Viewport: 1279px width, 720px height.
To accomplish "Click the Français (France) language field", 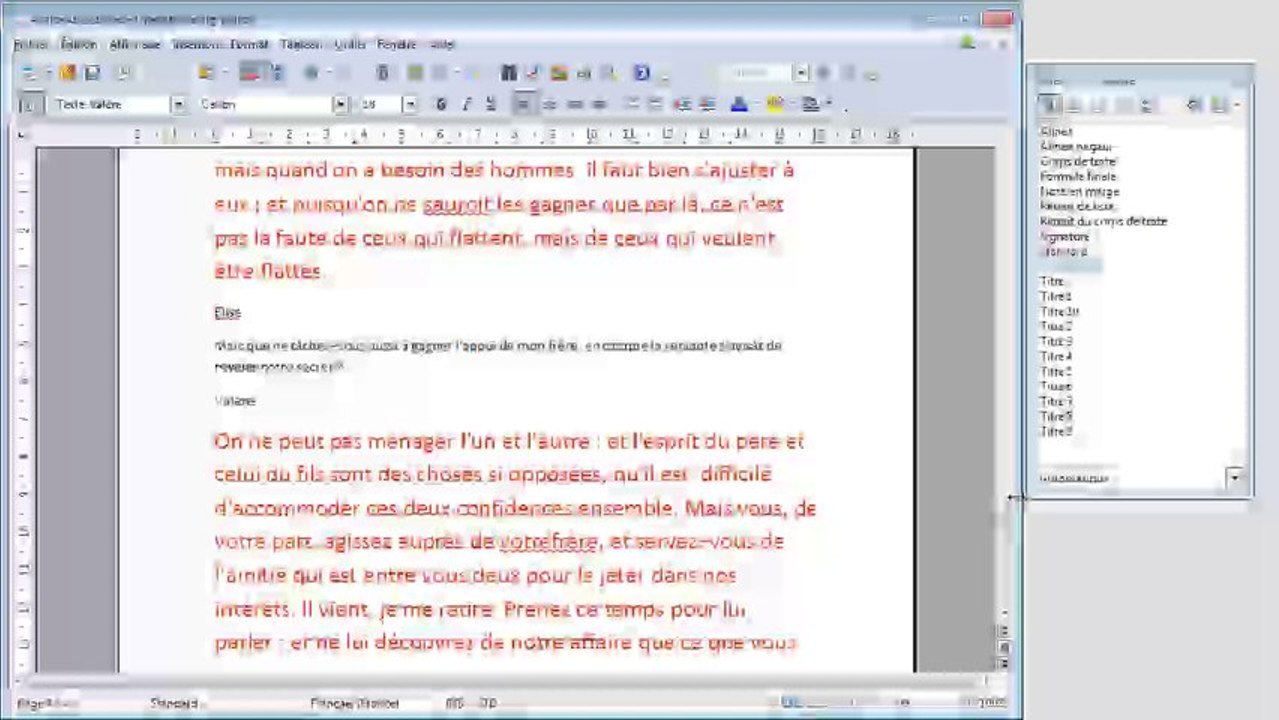I will (355, 703).
